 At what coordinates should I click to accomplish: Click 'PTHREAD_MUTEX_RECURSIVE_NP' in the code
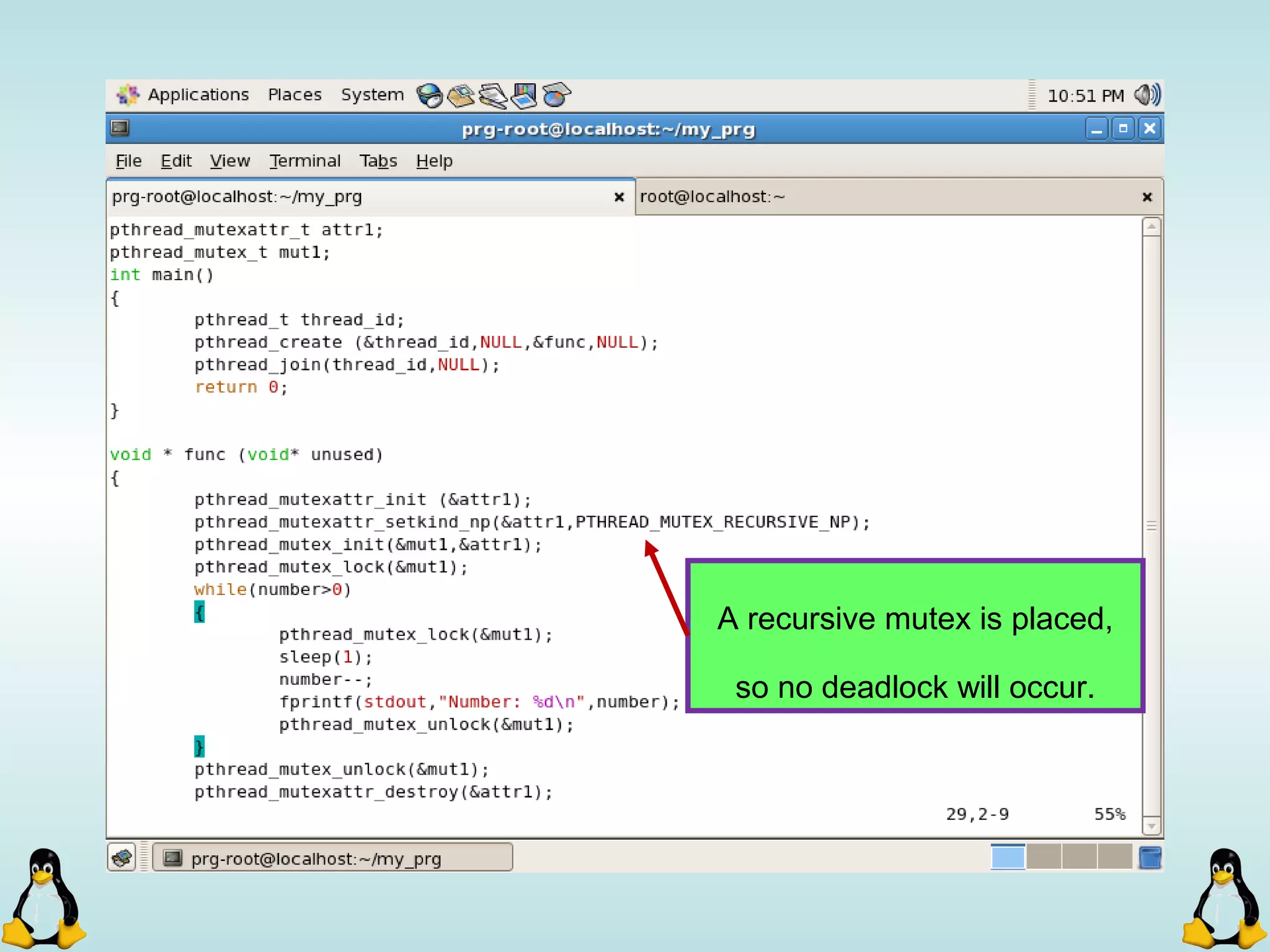pyautogui.click(x=713, y=522)
